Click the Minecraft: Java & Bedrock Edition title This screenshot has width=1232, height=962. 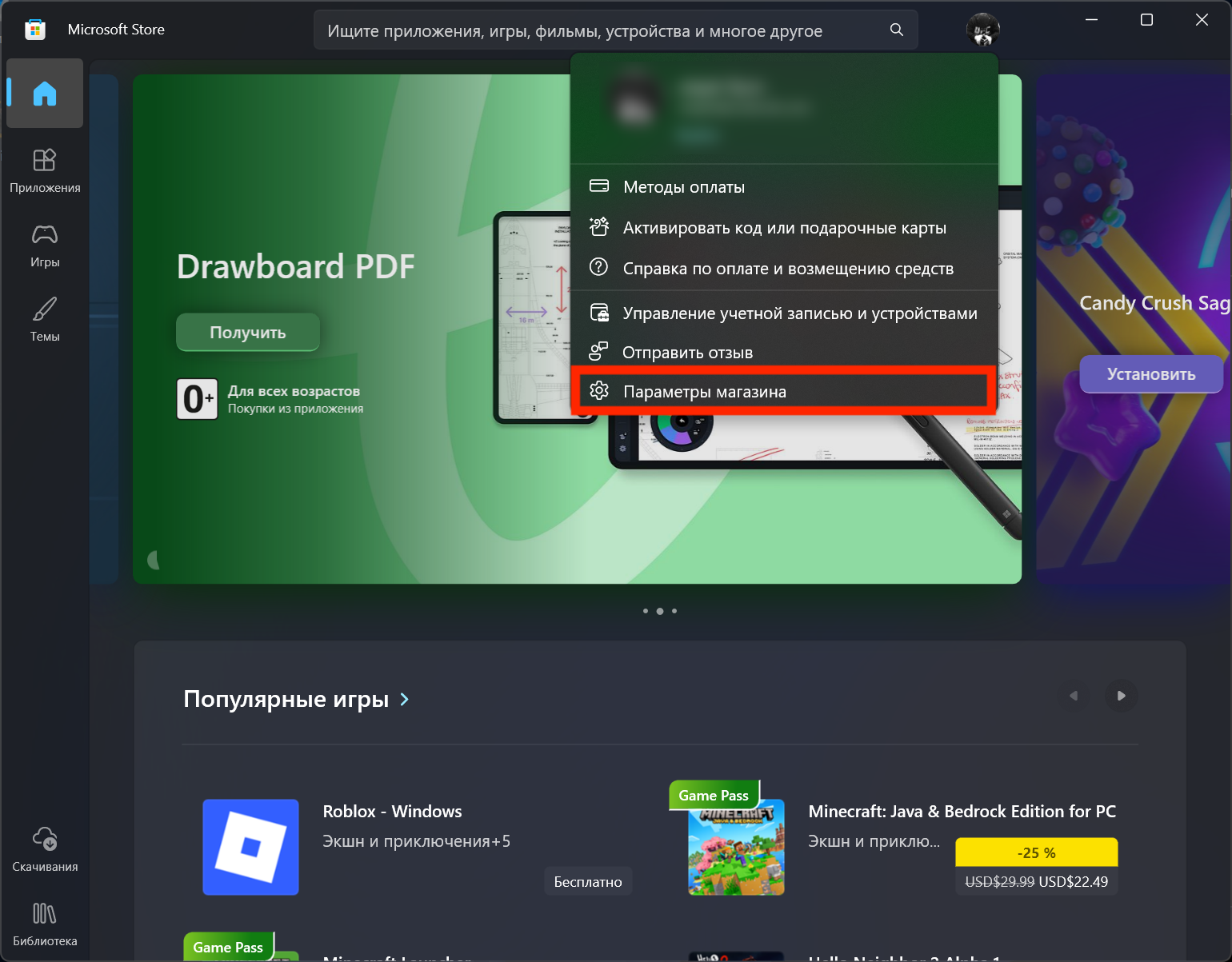pos(962,812)
